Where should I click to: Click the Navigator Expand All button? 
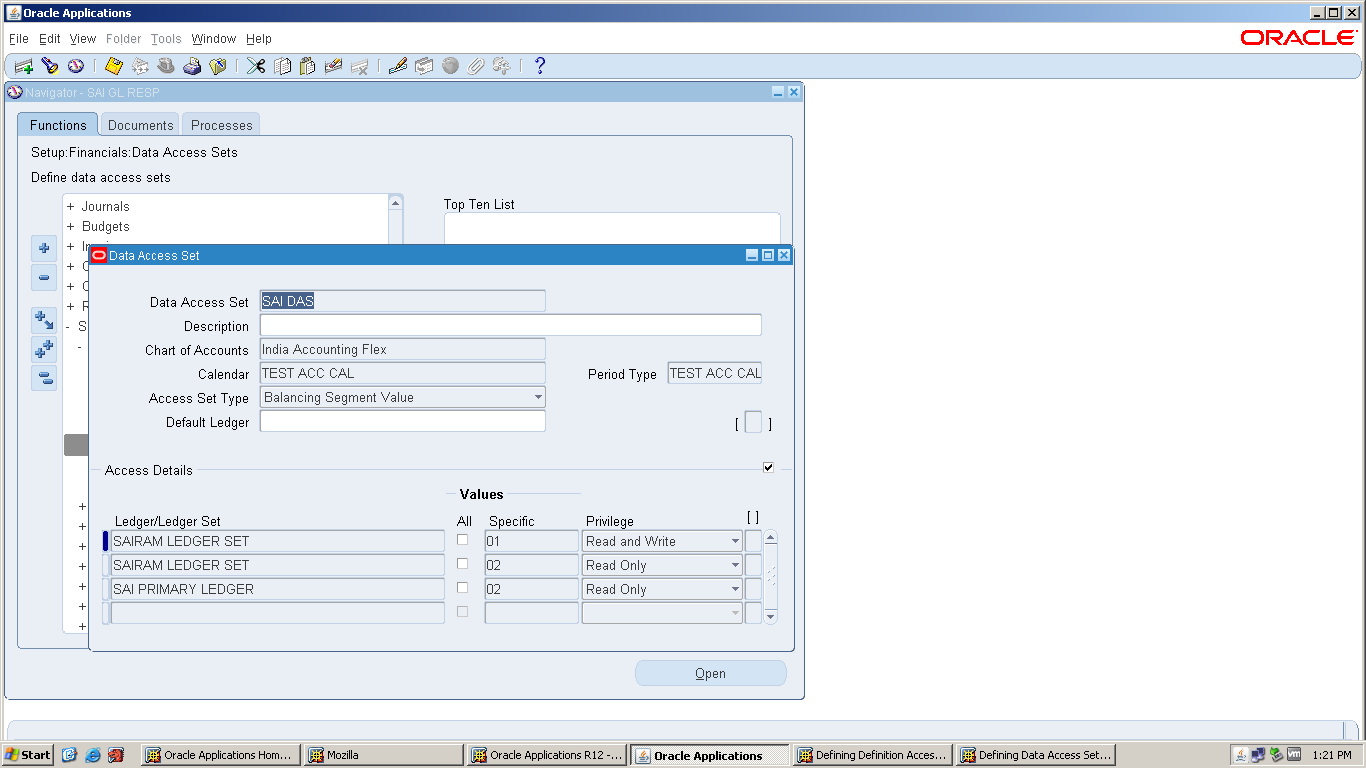point(44,349)
